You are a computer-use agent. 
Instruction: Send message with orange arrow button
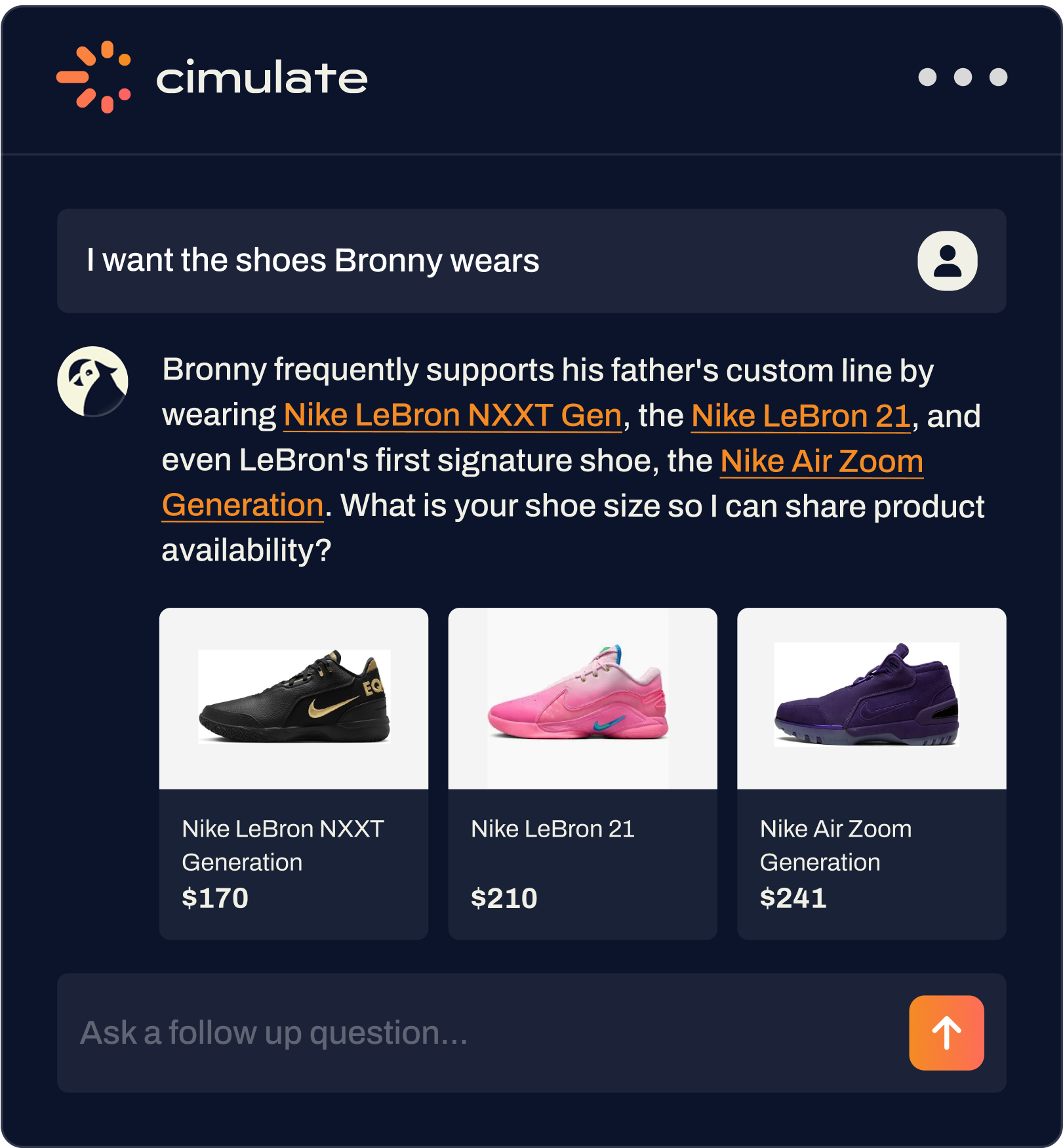tap(946, 1033)
